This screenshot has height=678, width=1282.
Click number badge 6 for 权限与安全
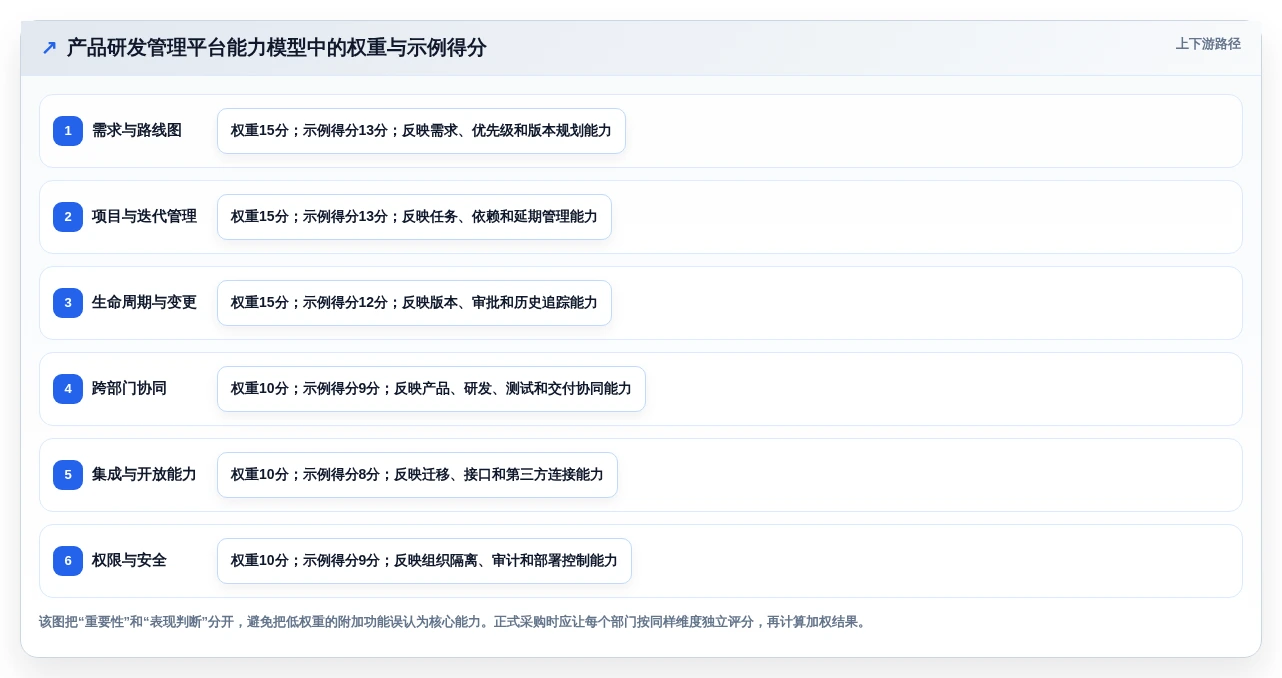tap(68, 561)
